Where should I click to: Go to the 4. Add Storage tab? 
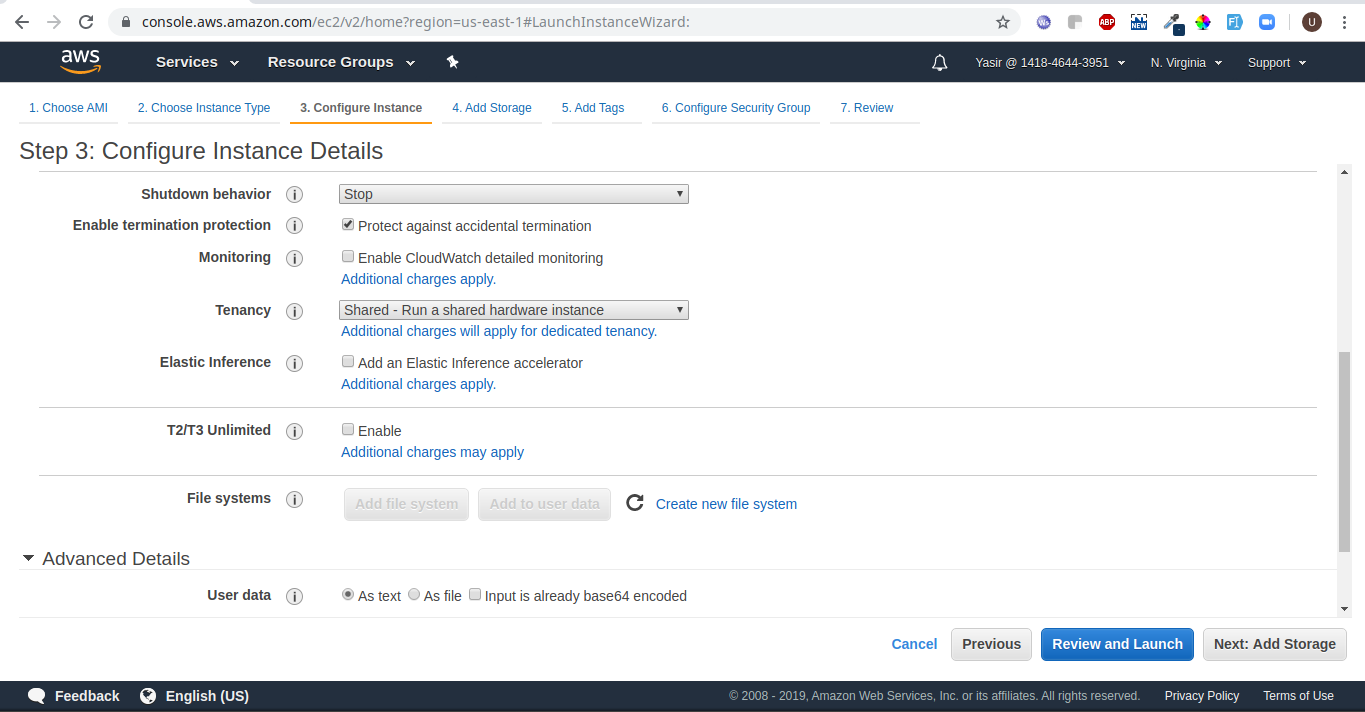click(x=491, y=108)
